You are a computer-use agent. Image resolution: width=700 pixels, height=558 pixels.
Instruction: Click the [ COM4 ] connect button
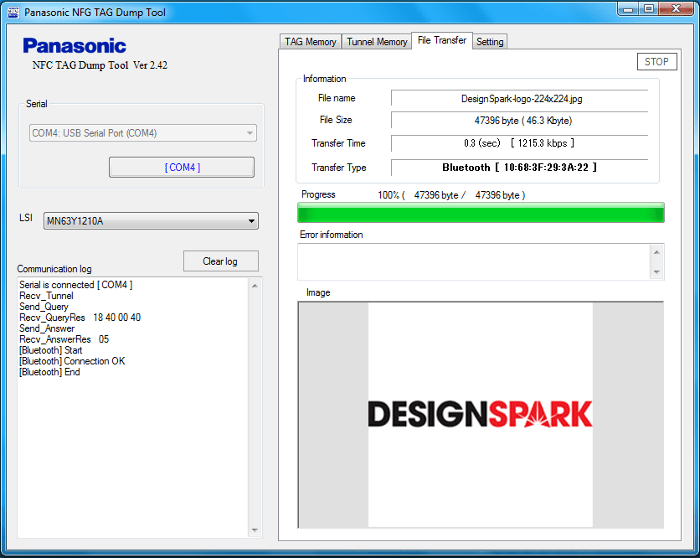point(182,167)
